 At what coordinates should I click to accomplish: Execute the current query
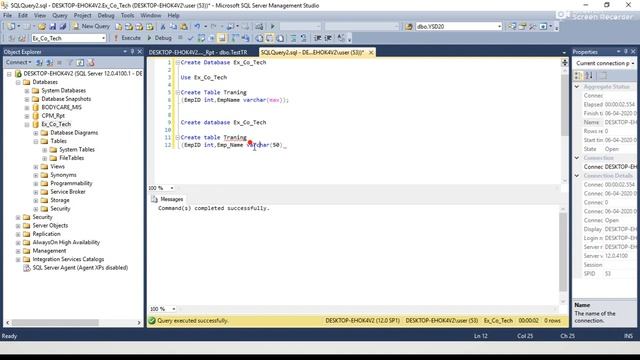click(x=127, y=38)
